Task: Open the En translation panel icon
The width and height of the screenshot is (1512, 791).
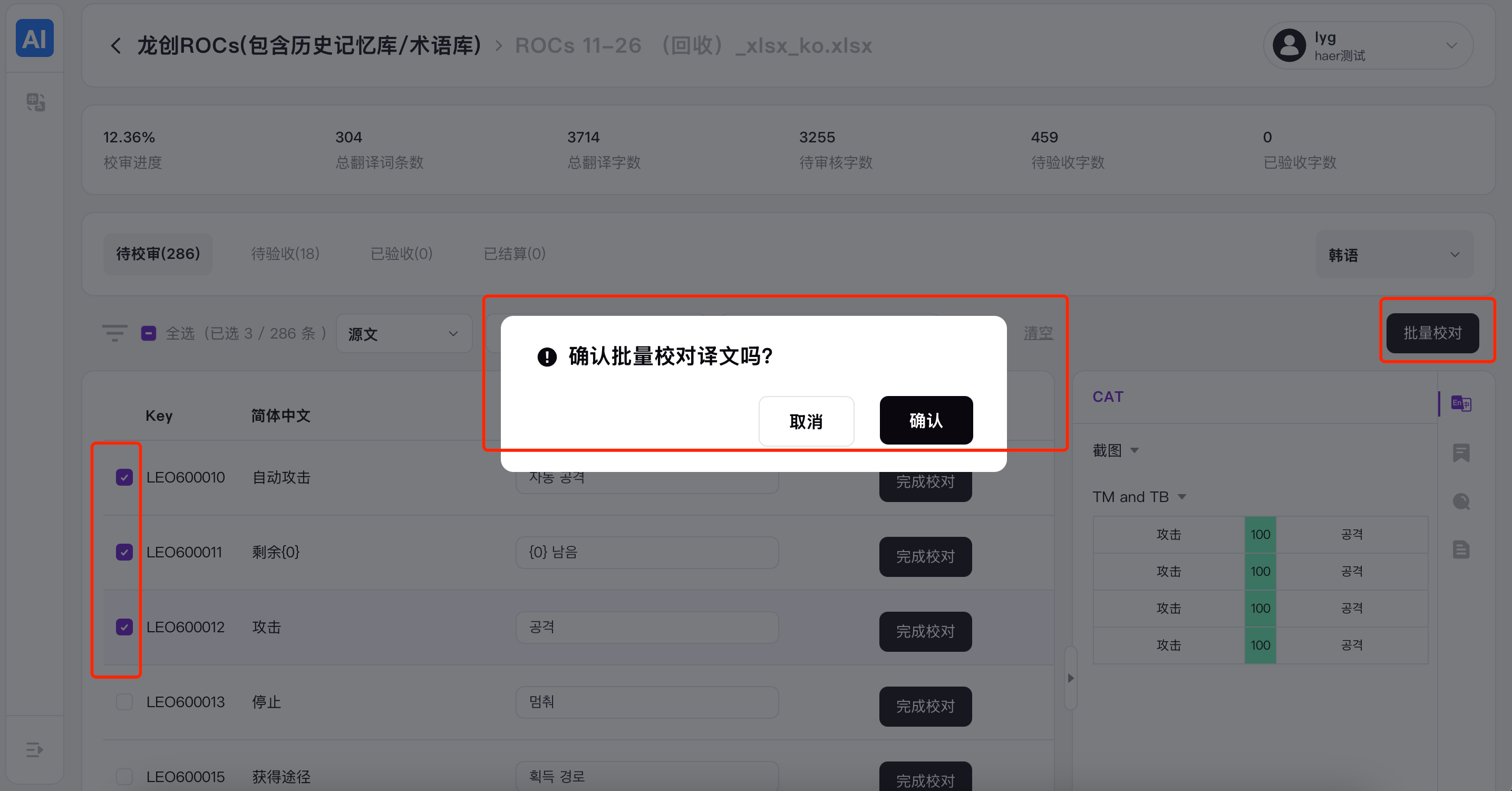Action: tap(1460, 403)
